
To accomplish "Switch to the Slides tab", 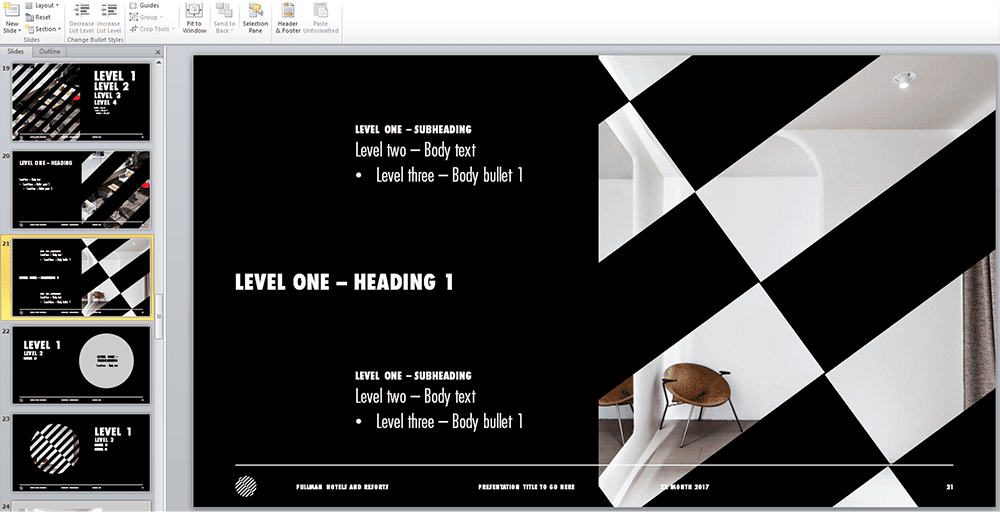I will pyautogui.click(x=15, y=52).
